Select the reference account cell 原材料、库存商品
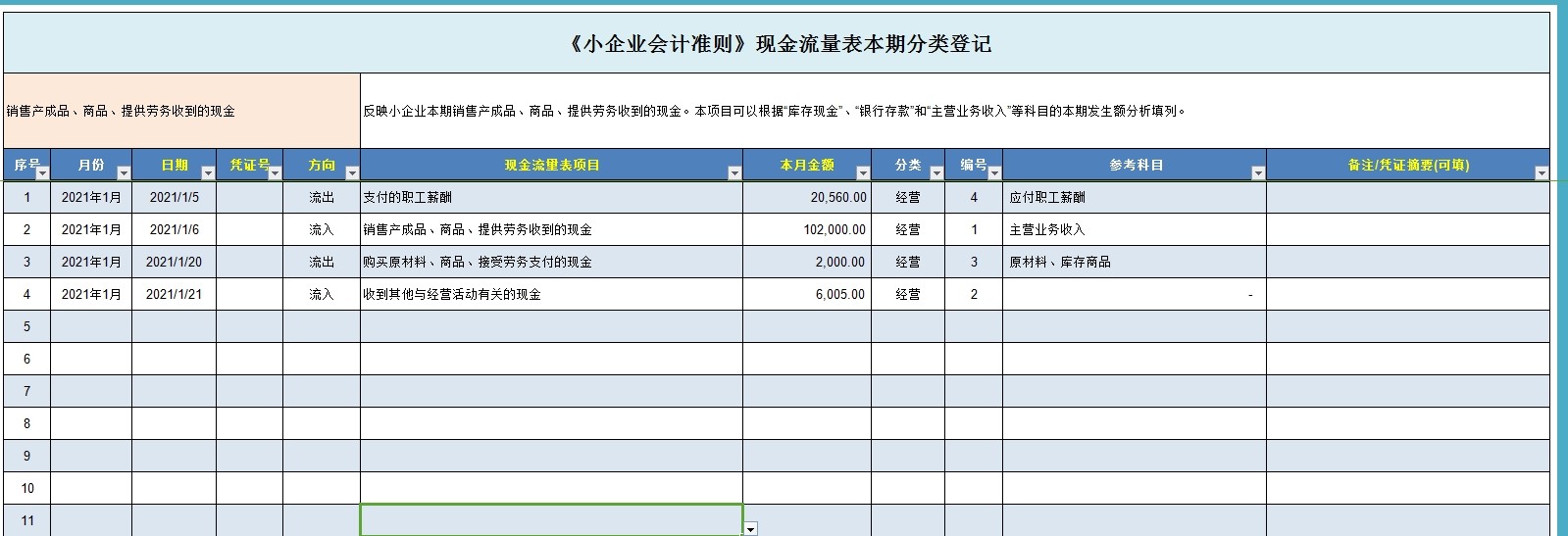Screen dimensions: 1568x536 (x=1135, y=262)
